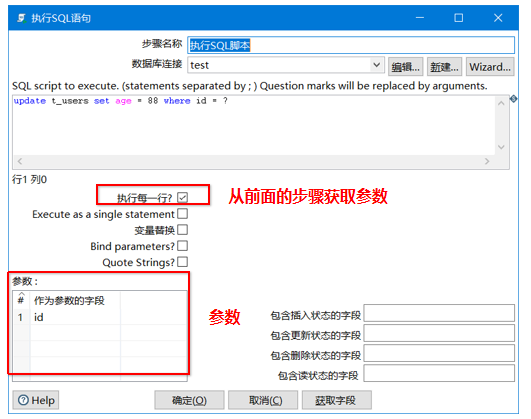Screen dimensions: 531x419
Task: Click the 编辑... button
Action: coord(405,67)
